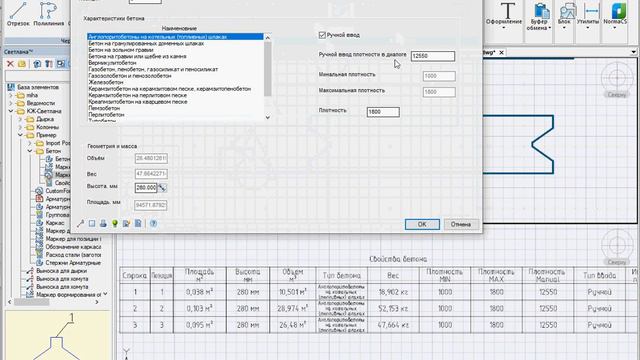Image resolution: width=640 pixels, height=360 pixels.
Task: Click the yellow folder icon in the library panel toolbar
Action: point(22,64)
